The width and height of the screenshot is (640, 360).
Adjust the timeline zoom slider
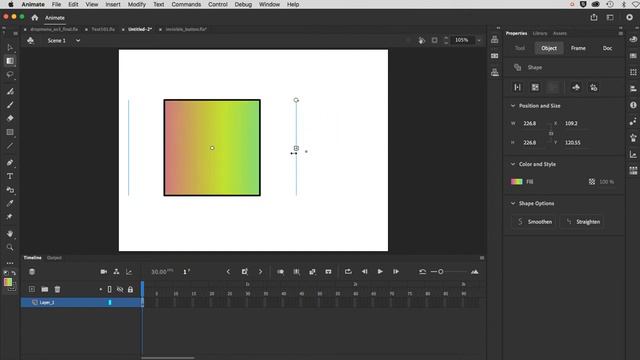(x=441, y=271)
